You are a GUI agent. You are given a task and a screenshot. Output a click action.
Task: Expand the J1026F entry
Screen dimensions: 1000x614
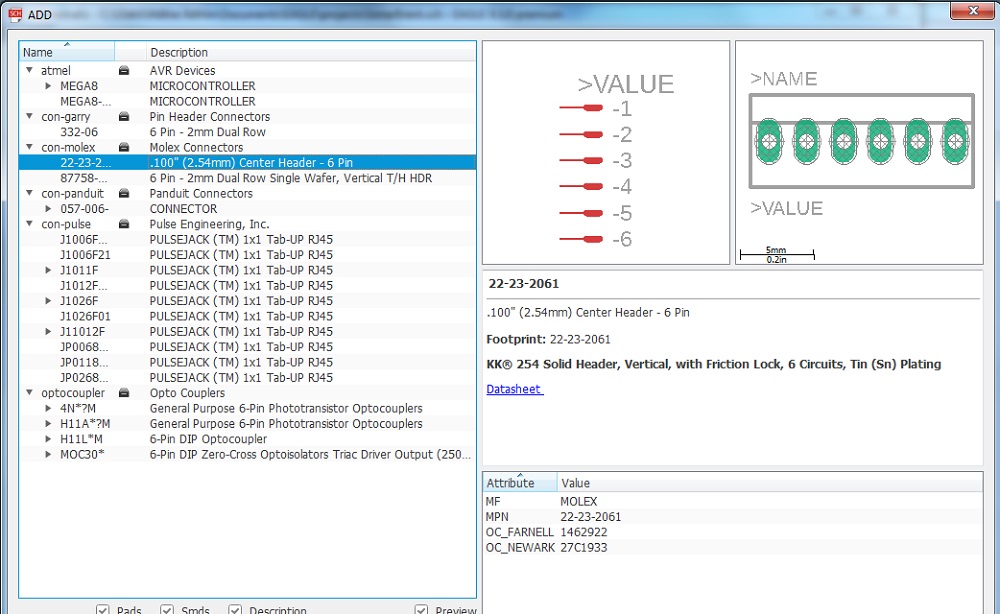pos(48,300)
